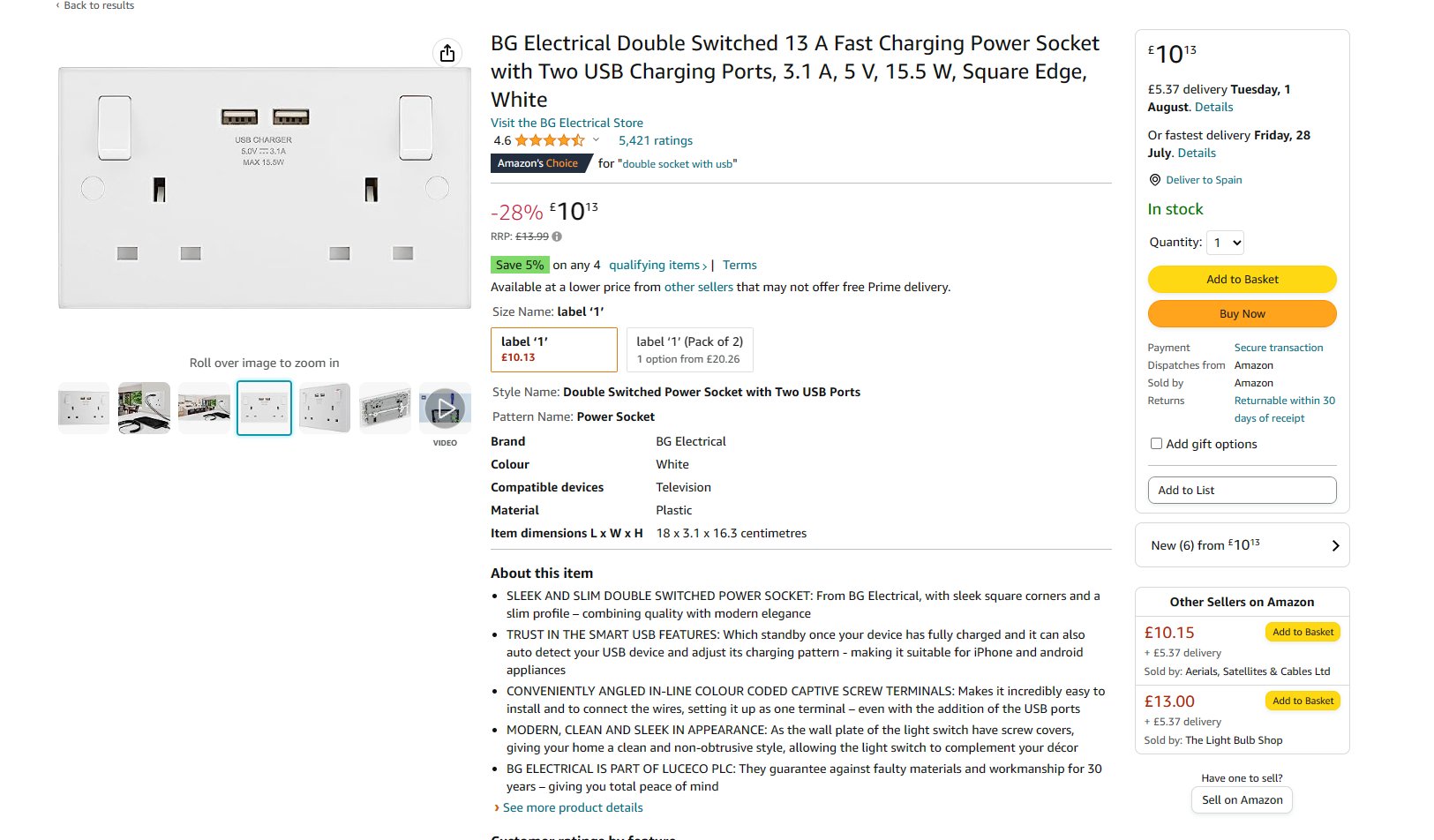Expand See more product details

point(572,807)
